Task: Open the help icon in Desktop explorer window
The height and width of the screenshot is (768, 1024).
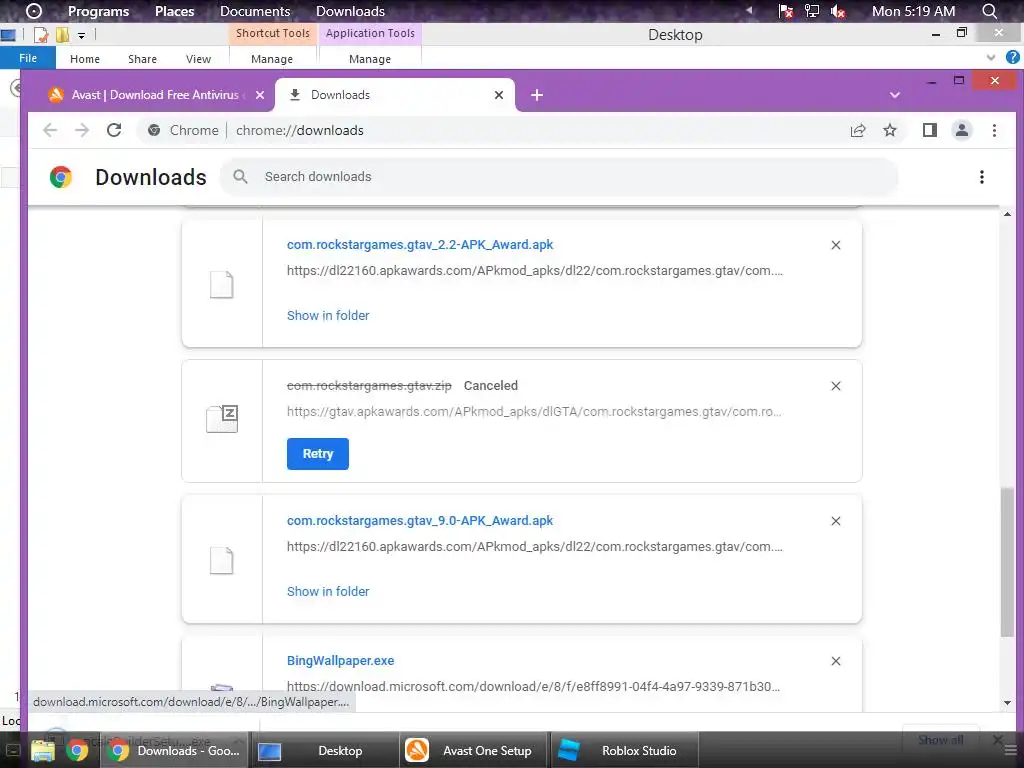Action: pyautogui.click(x=1013, y=57)
